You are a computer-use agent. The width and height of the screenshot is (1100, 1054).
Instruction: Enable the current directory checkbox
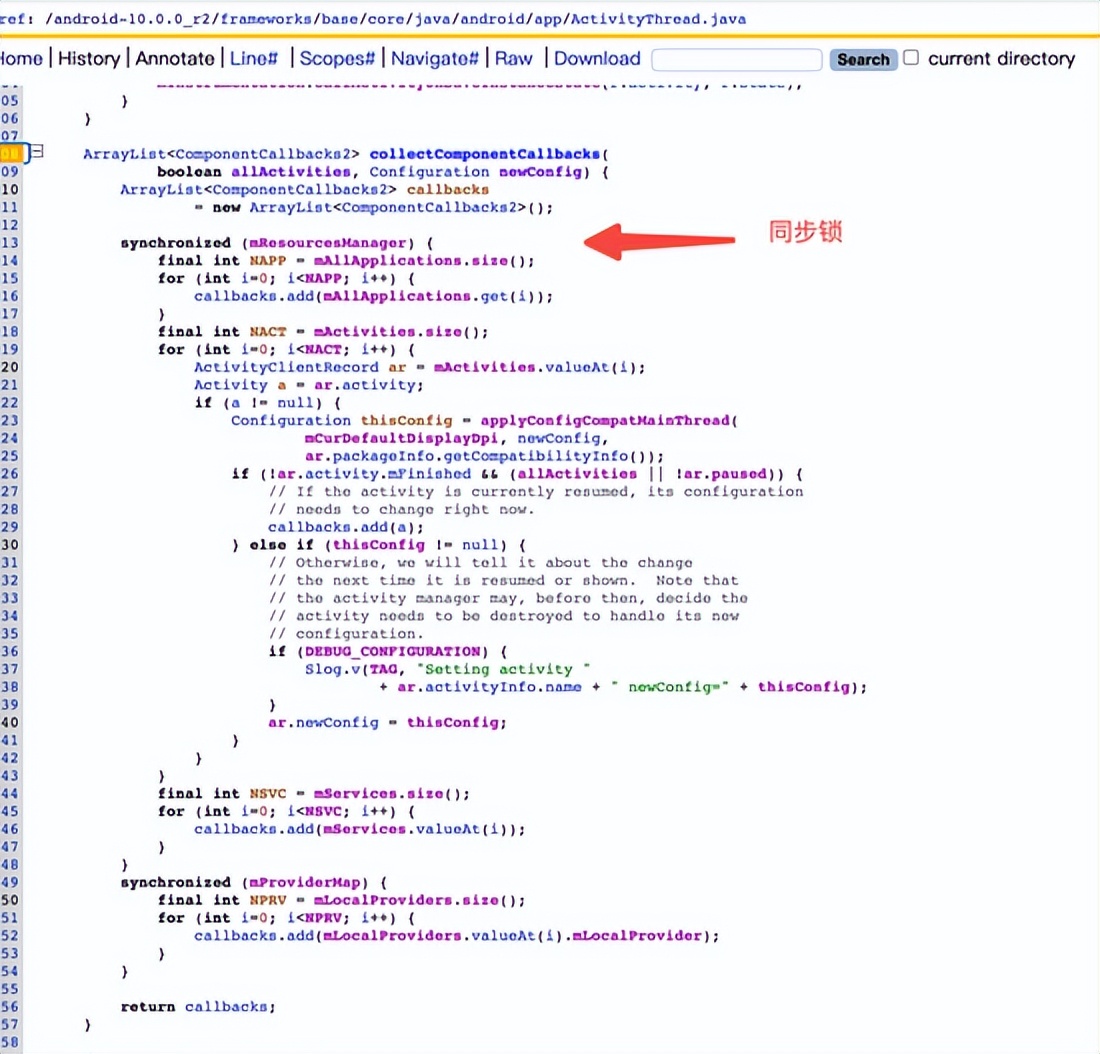911,58
